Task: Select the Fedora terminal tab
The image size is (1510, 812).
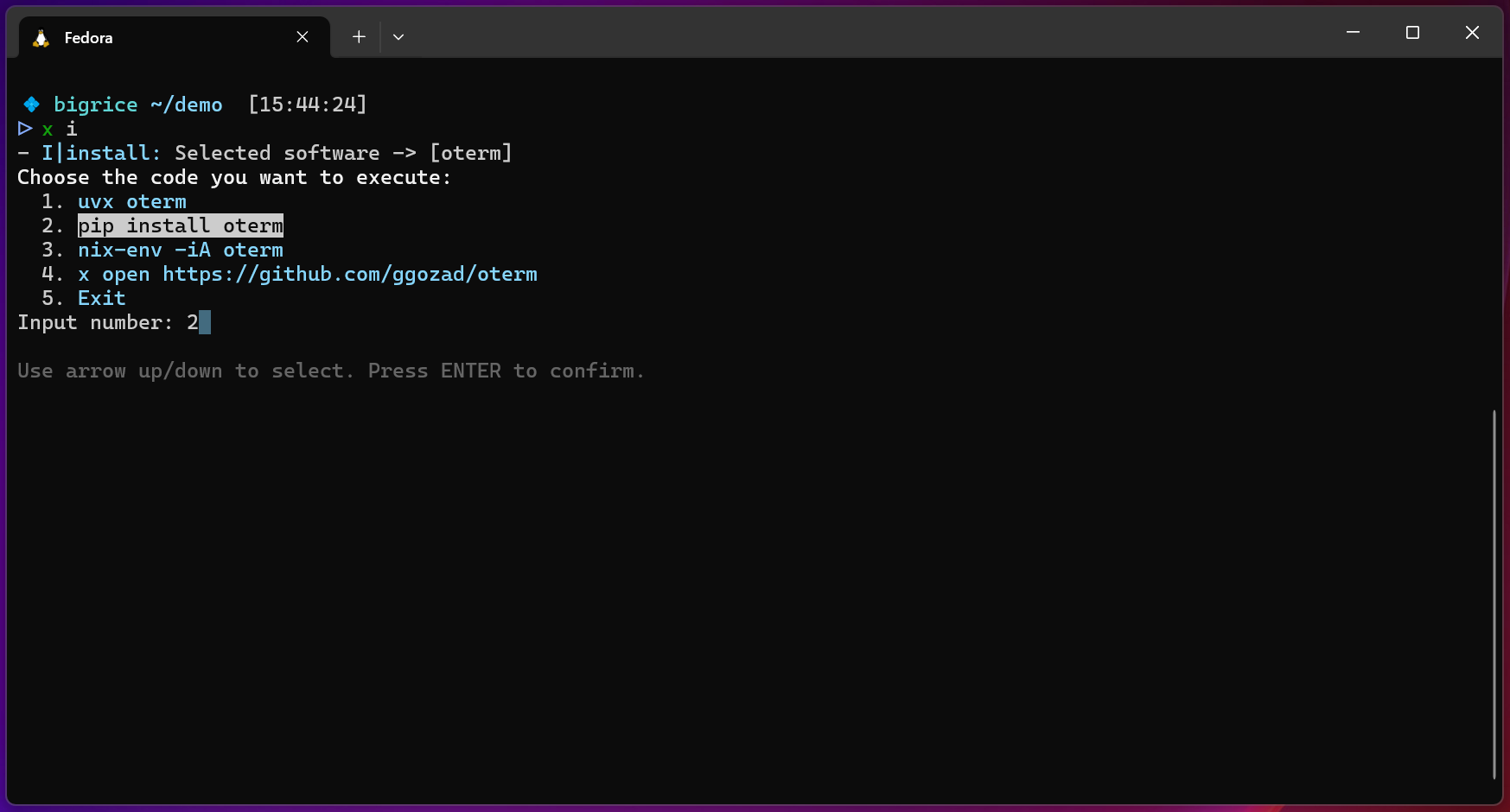Action: [175, 37]
